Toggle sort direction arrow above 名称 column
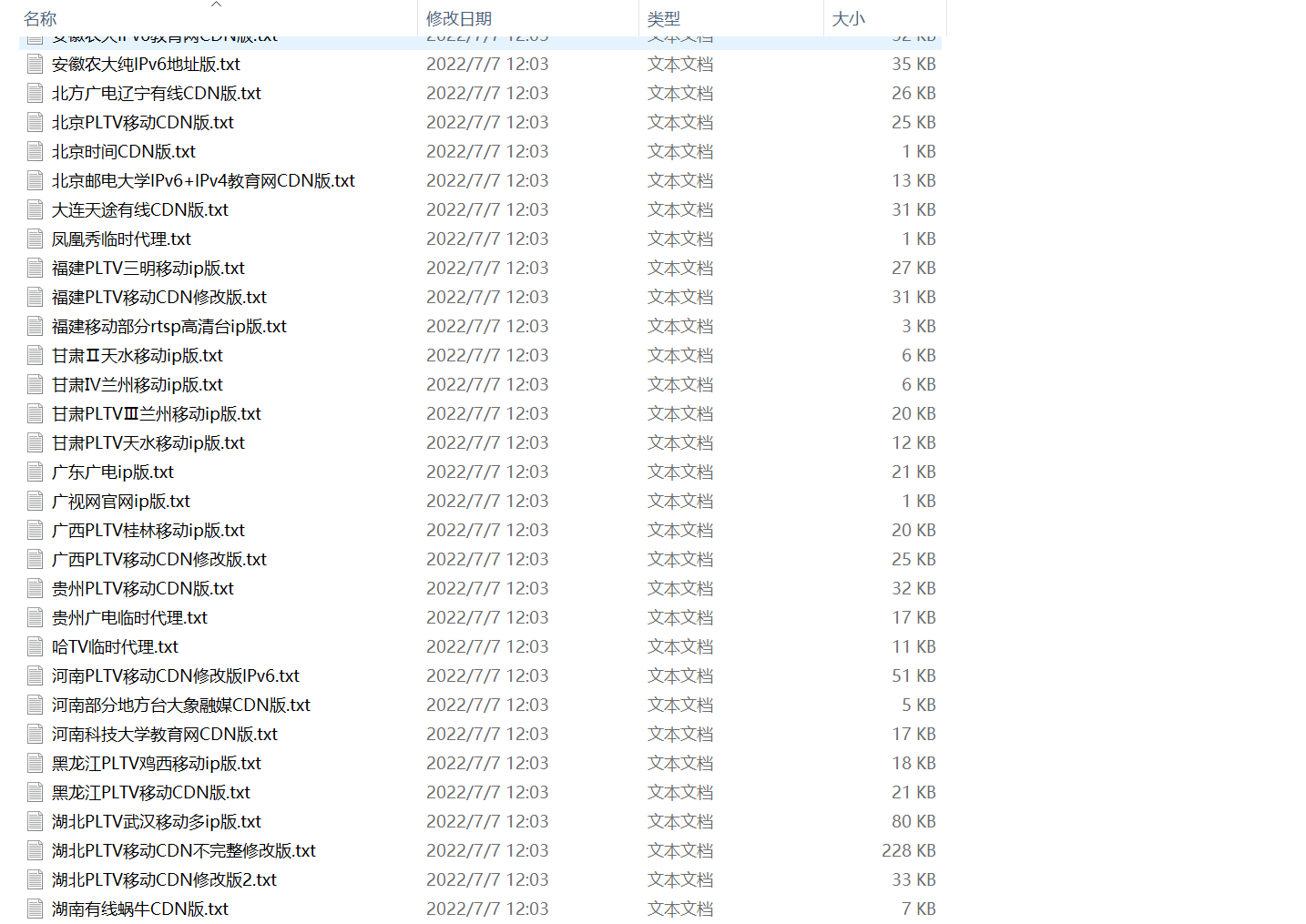The height and width of the screenshot is (924, 1306). click(216, 5)
